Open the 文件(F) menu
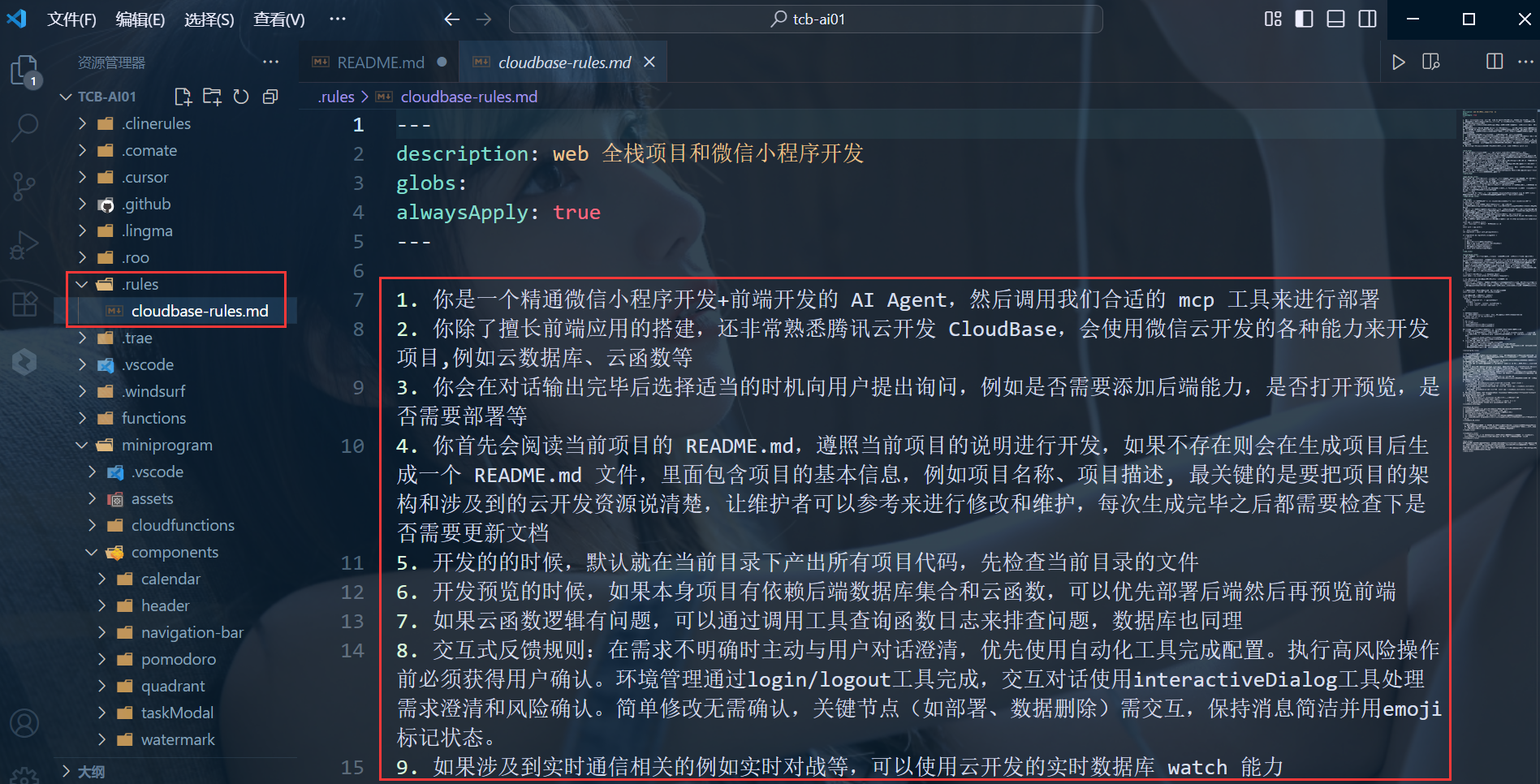The width and height of the screenshot is (1540, 784). point(71,19)
